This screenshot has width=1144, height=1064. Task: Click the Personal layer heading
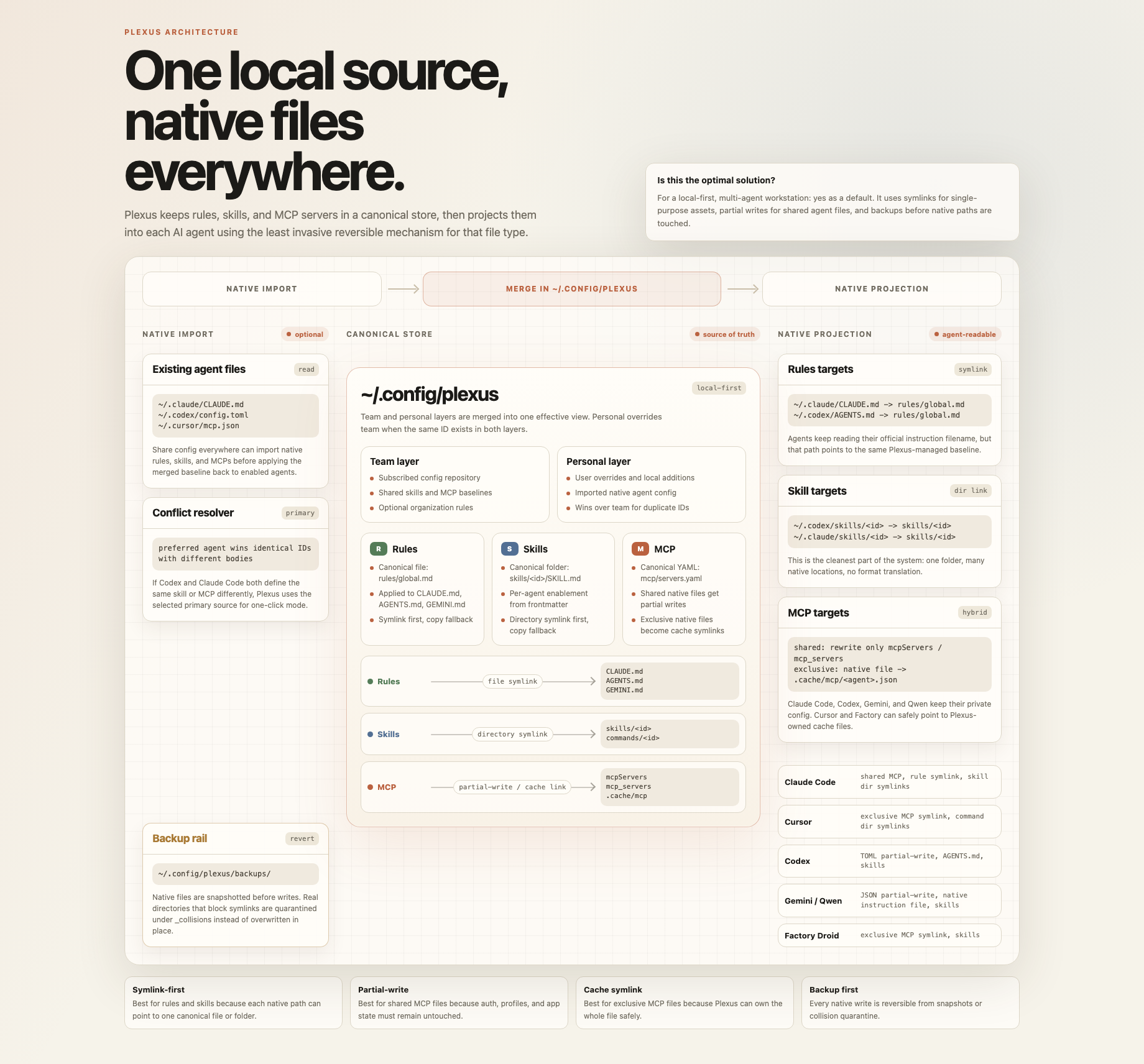(x=598, y=461)
